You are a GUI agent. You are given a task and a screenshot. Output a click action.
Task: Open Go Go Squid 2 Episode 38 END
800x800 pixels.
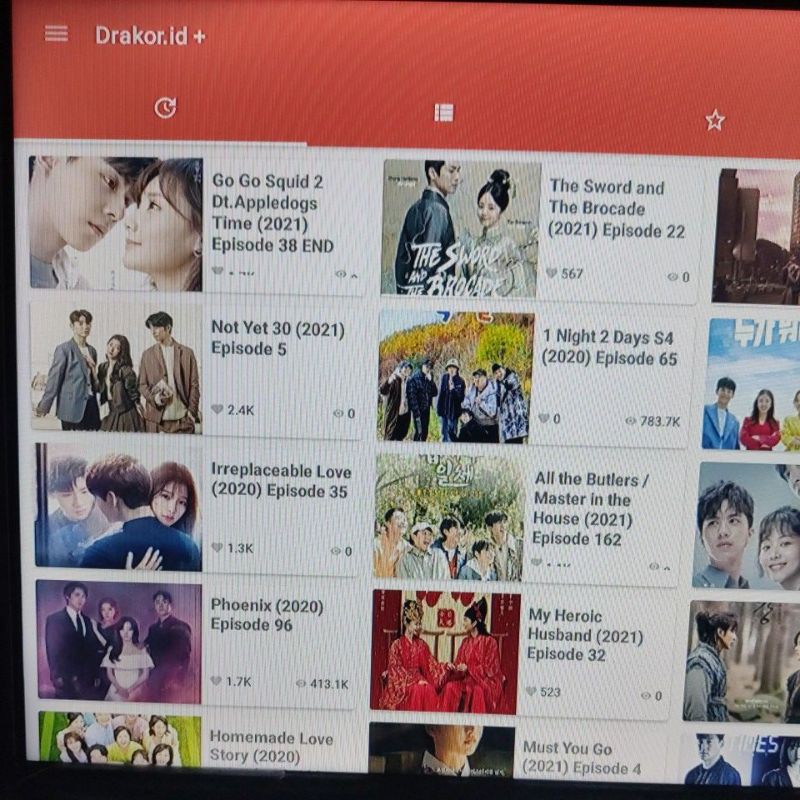(272, 213)
